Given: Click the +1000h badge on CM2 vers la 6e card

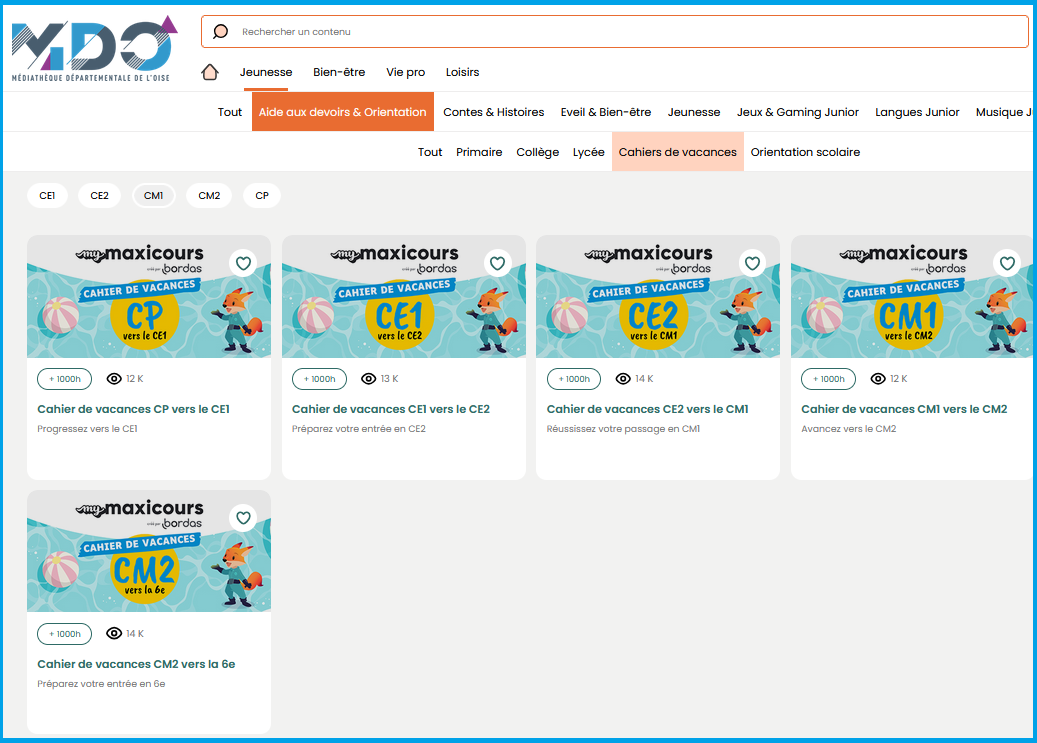Looking at the screenshot, I should pos(65,634).
